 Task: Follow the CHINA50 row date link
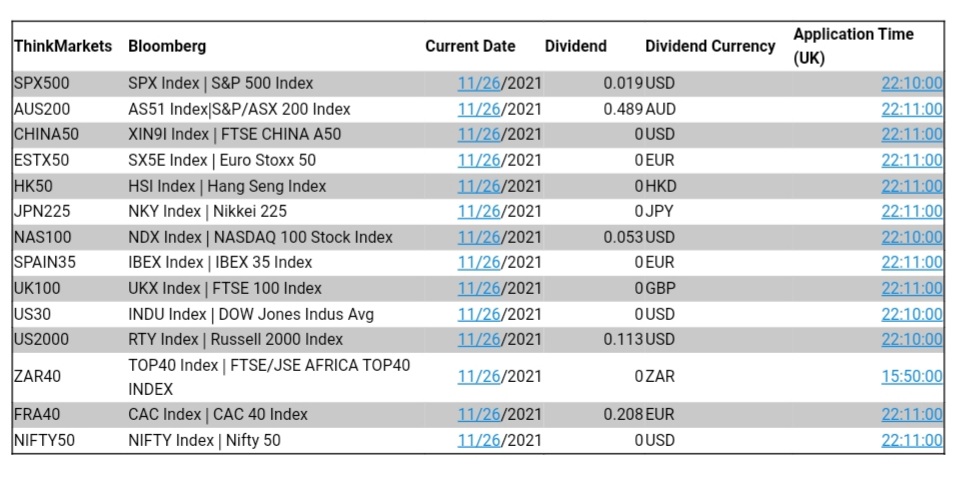click(480, 134)
